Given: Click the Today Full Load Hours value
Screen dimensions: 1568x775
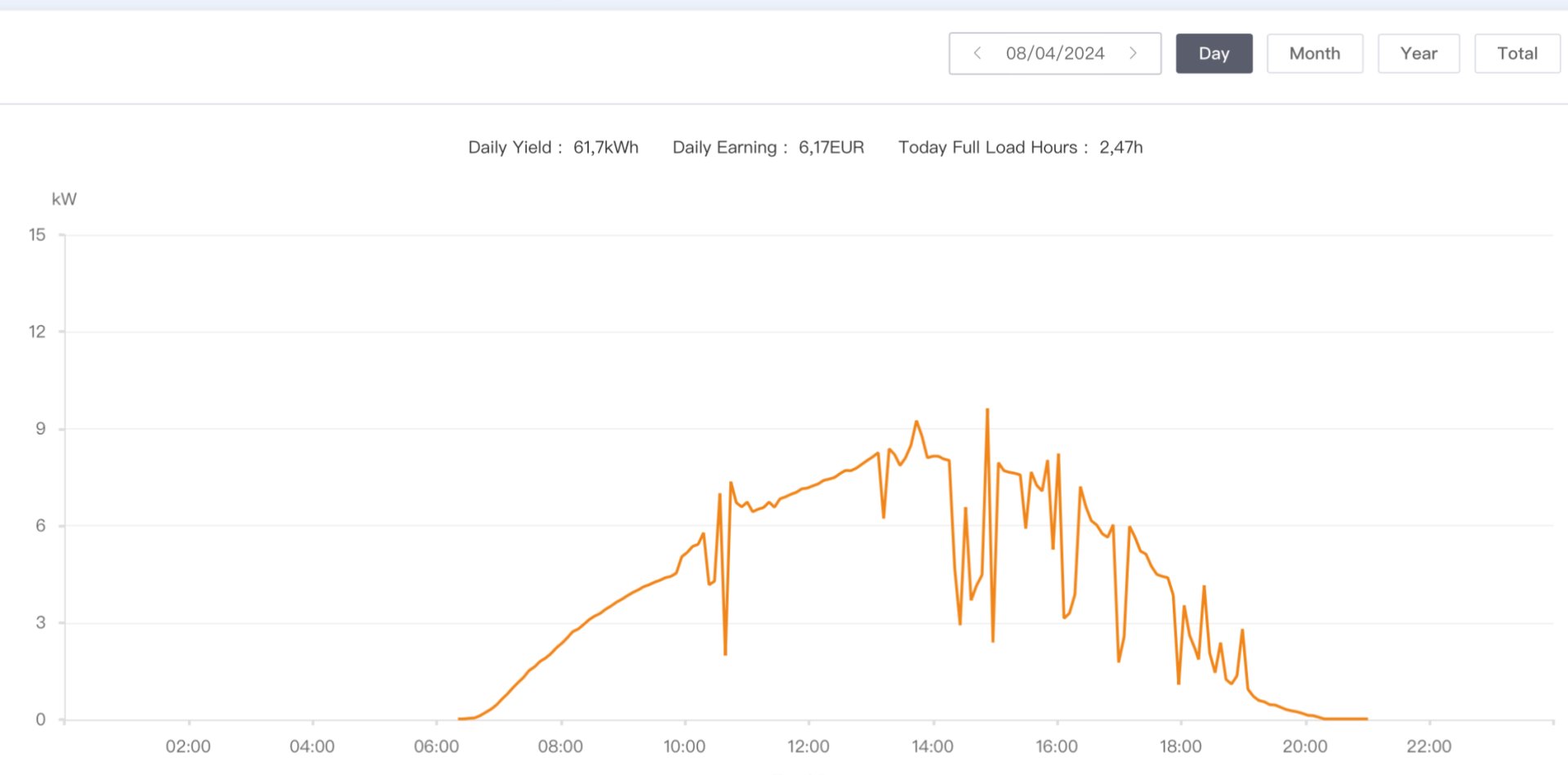Looking at the screenshot, I should [1120, 147].
